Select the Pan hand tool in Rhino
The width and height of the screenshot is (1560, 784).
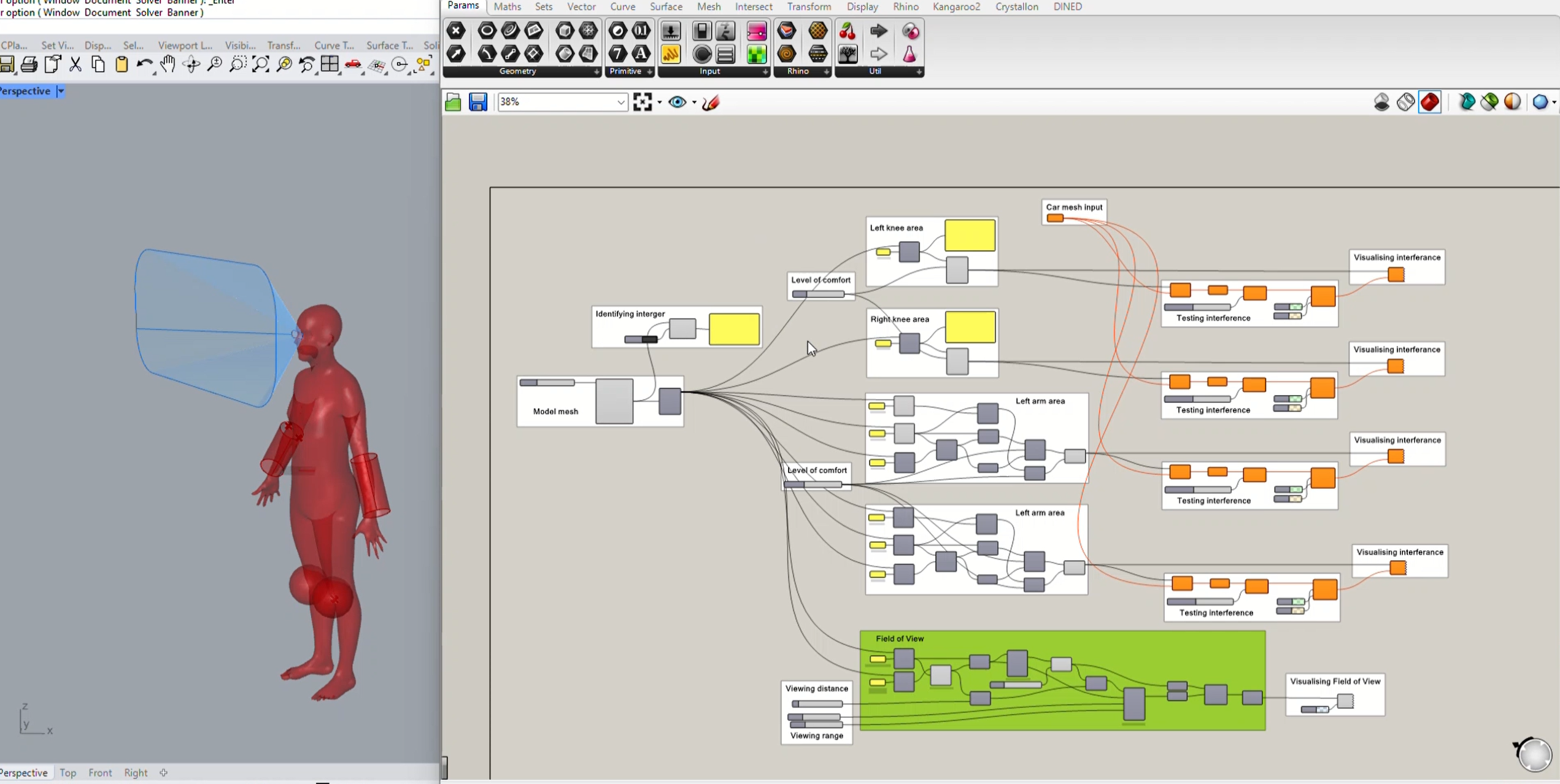[167, 64]
